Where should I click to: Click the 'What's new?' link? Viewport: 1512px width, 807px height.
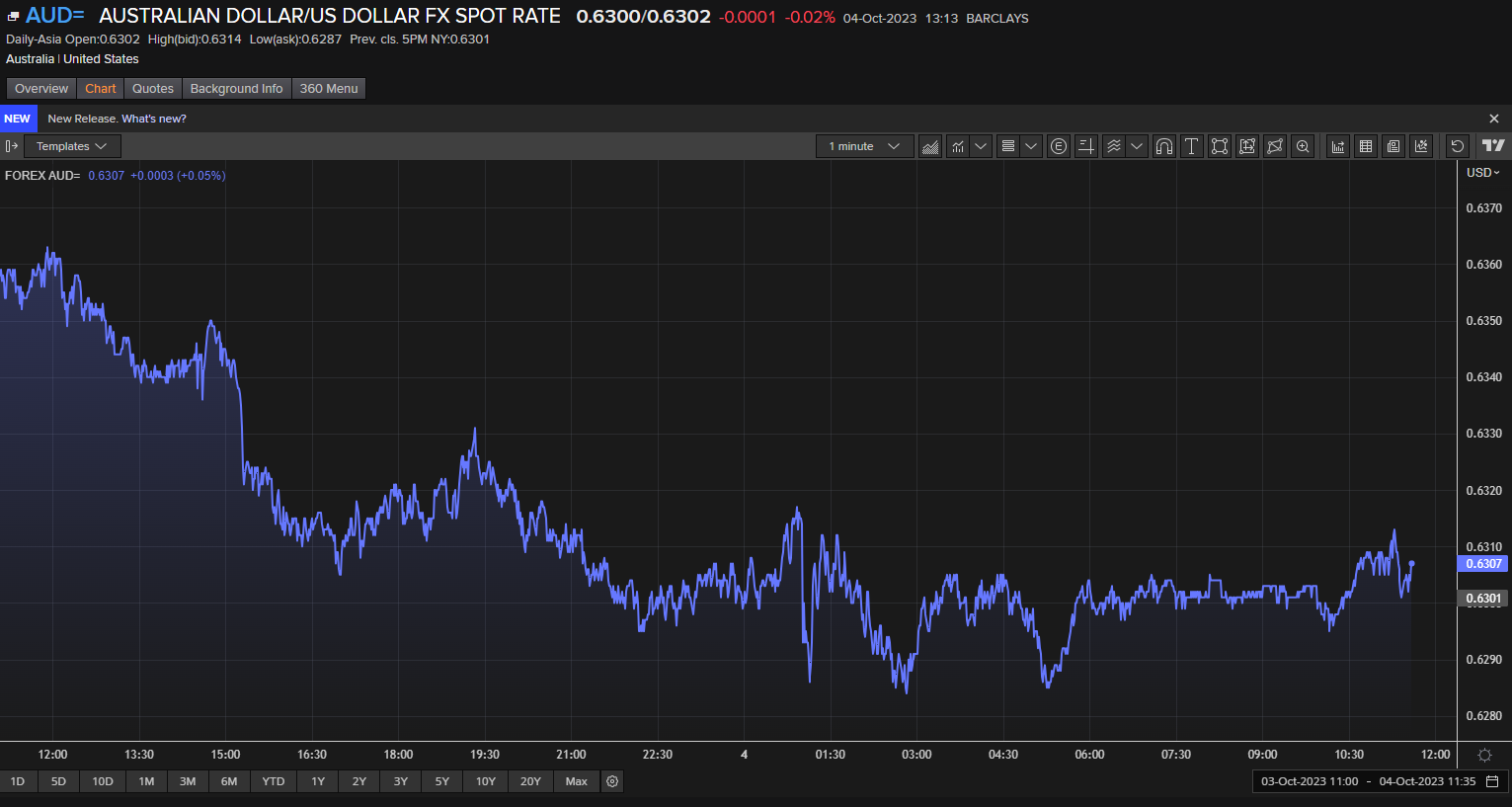click(154, 119)
